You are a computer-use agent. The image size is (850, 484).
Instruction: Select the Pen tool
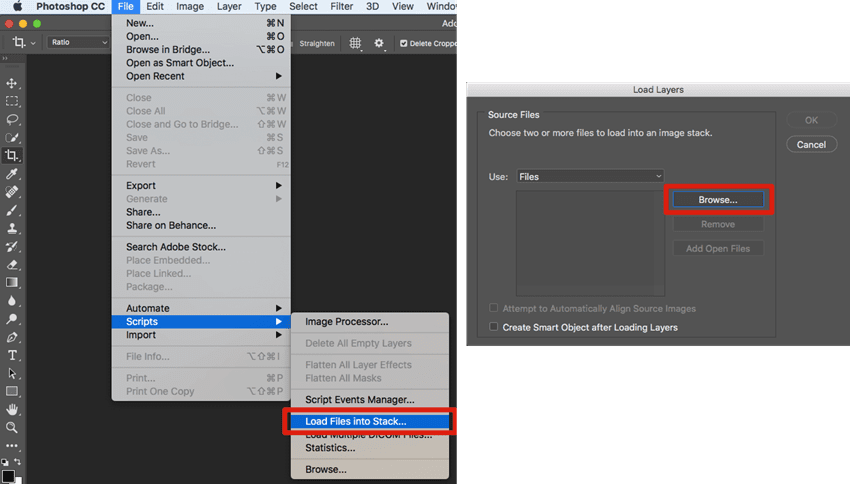click(x=11, y=337)
